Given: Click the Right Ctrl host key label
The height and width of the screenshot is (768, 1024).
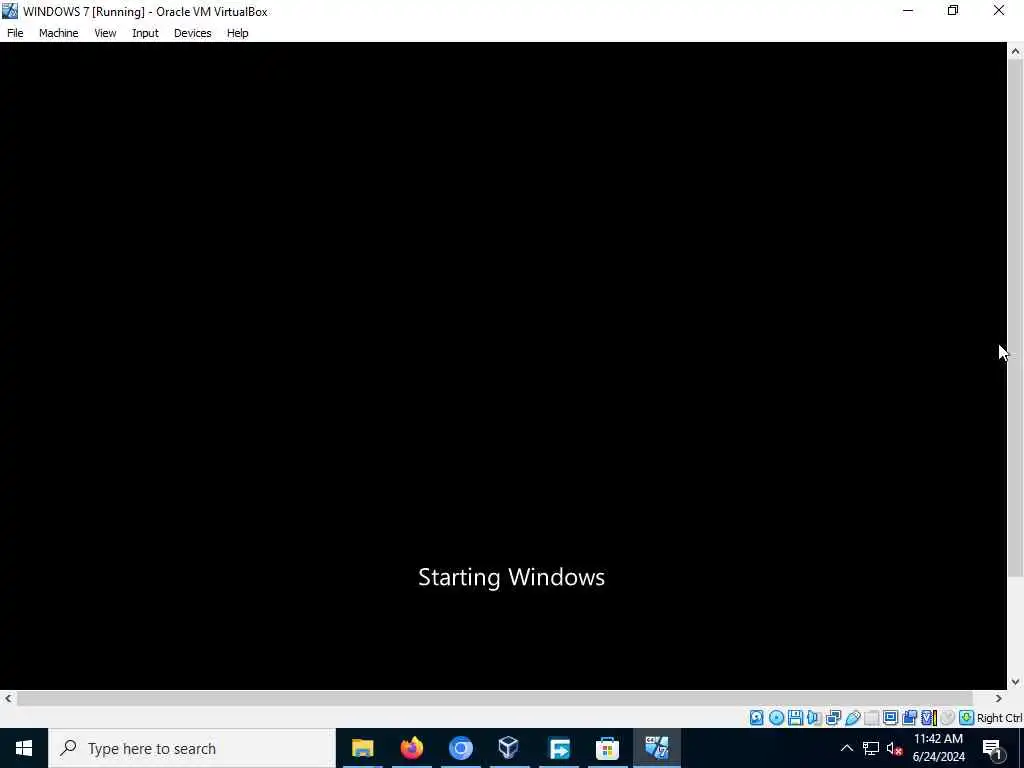Looking at the screenshot, I should click(x=999, y=718).
